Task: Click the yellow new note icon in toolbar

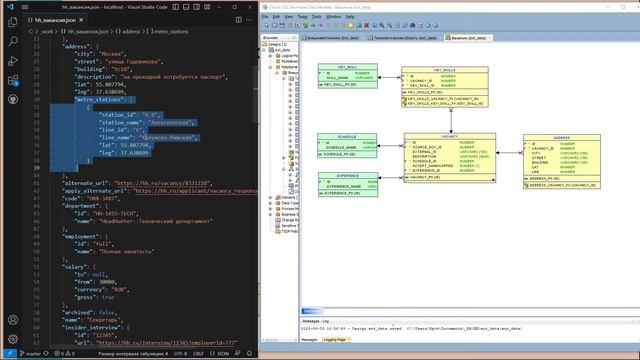Action: tap(350, 25)
